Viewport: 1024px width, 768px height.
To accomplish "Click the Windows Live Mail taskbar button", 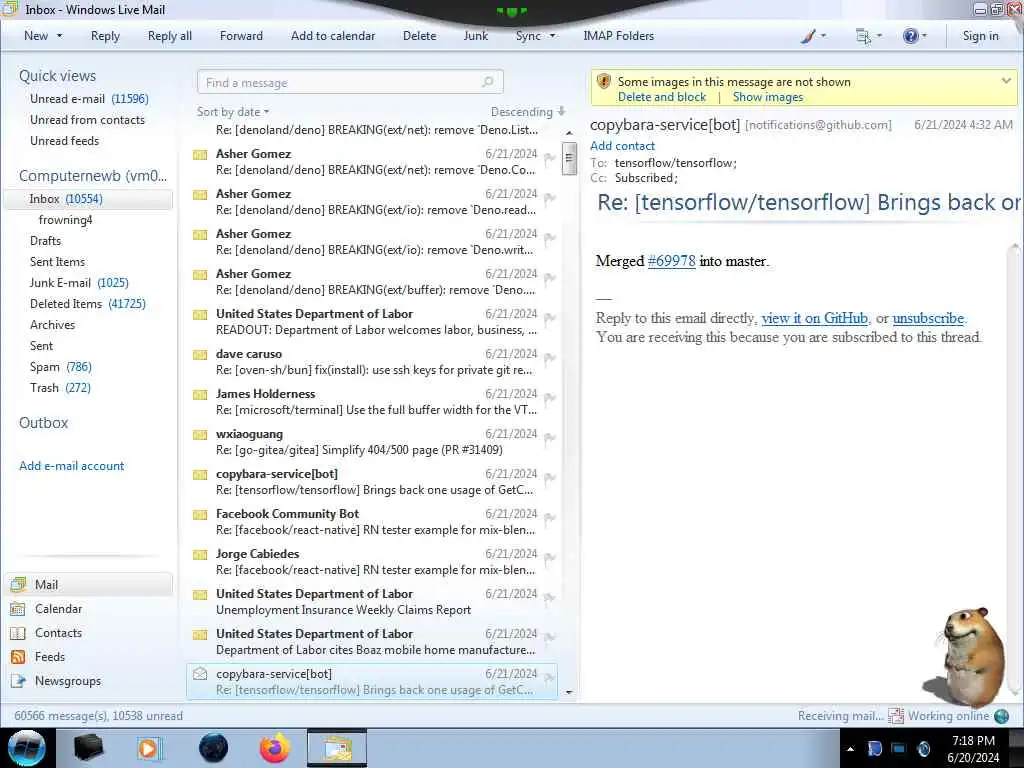I will 337,748.
